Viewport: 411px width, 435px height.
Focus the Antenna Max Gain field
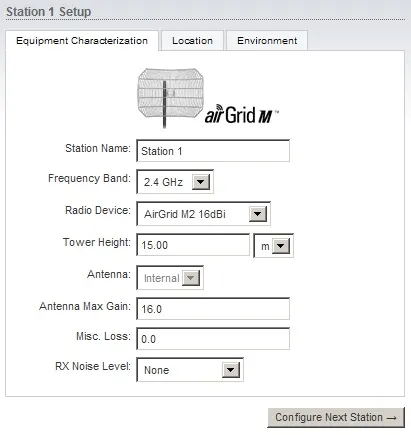click(x=213, y=309)
